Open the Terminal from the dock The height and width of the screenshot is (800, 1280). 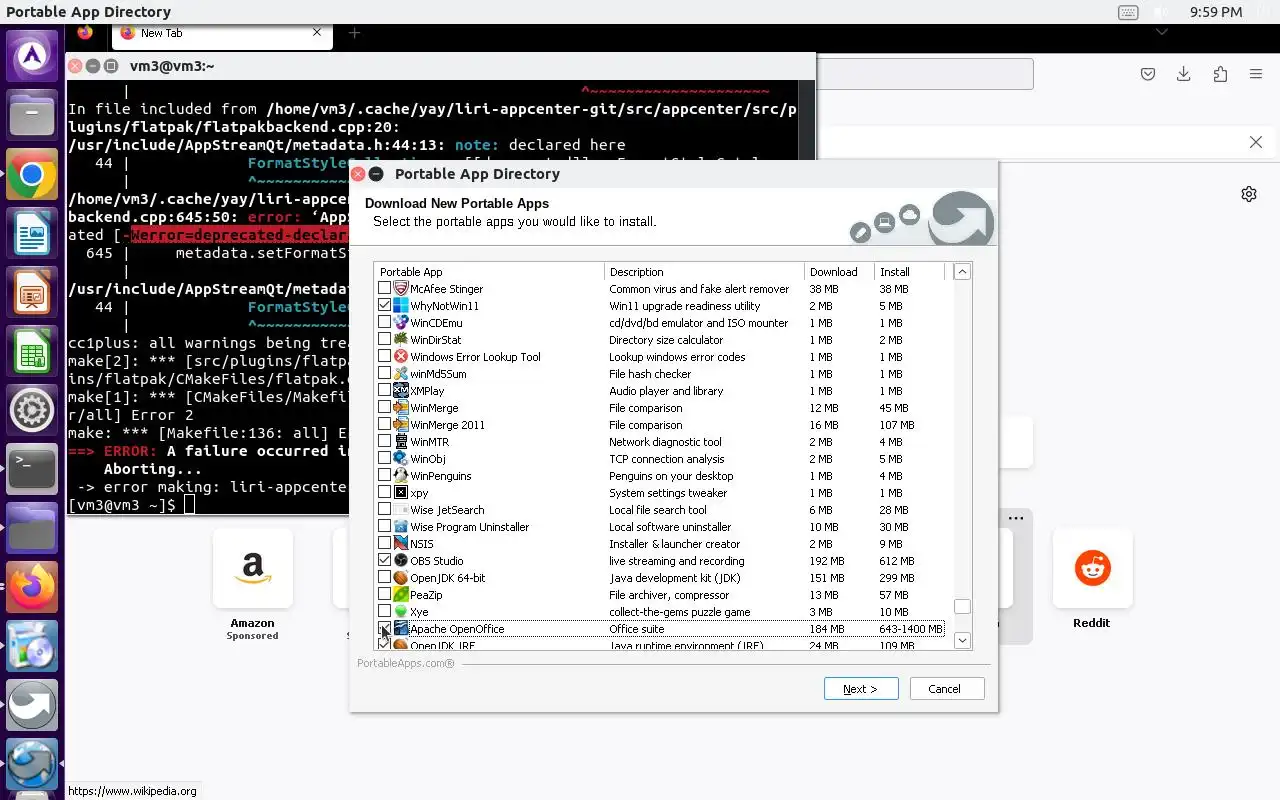pos(32,470)
